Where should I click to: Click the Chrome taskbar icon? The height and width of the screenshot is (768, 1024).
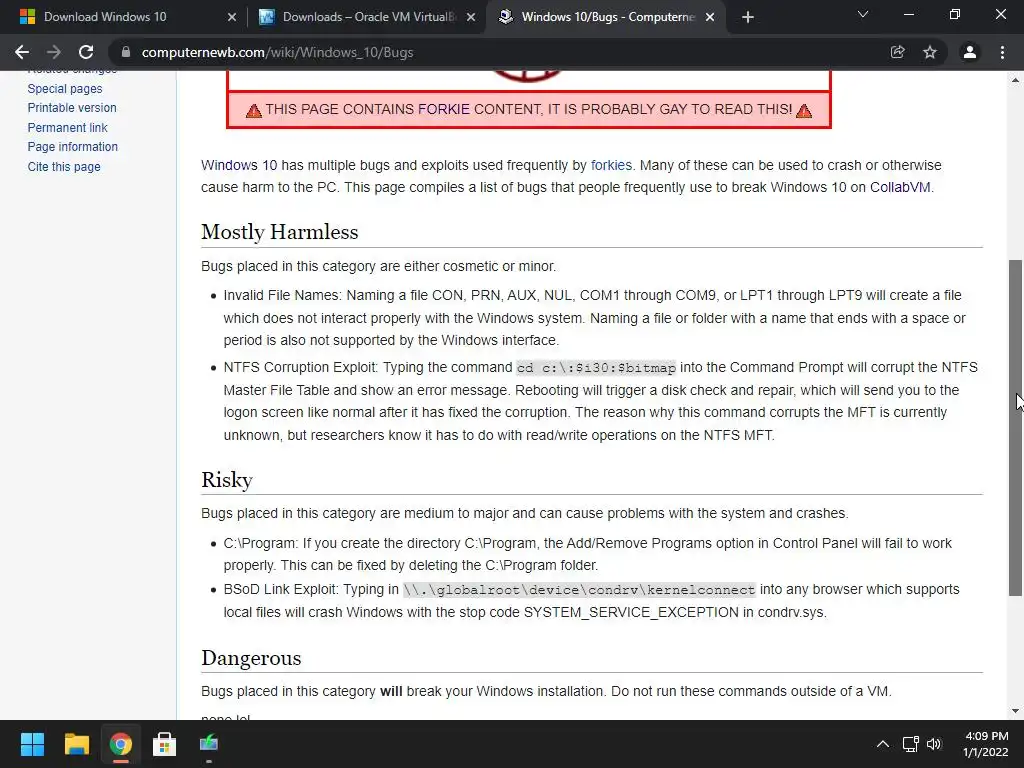(120, 744)
